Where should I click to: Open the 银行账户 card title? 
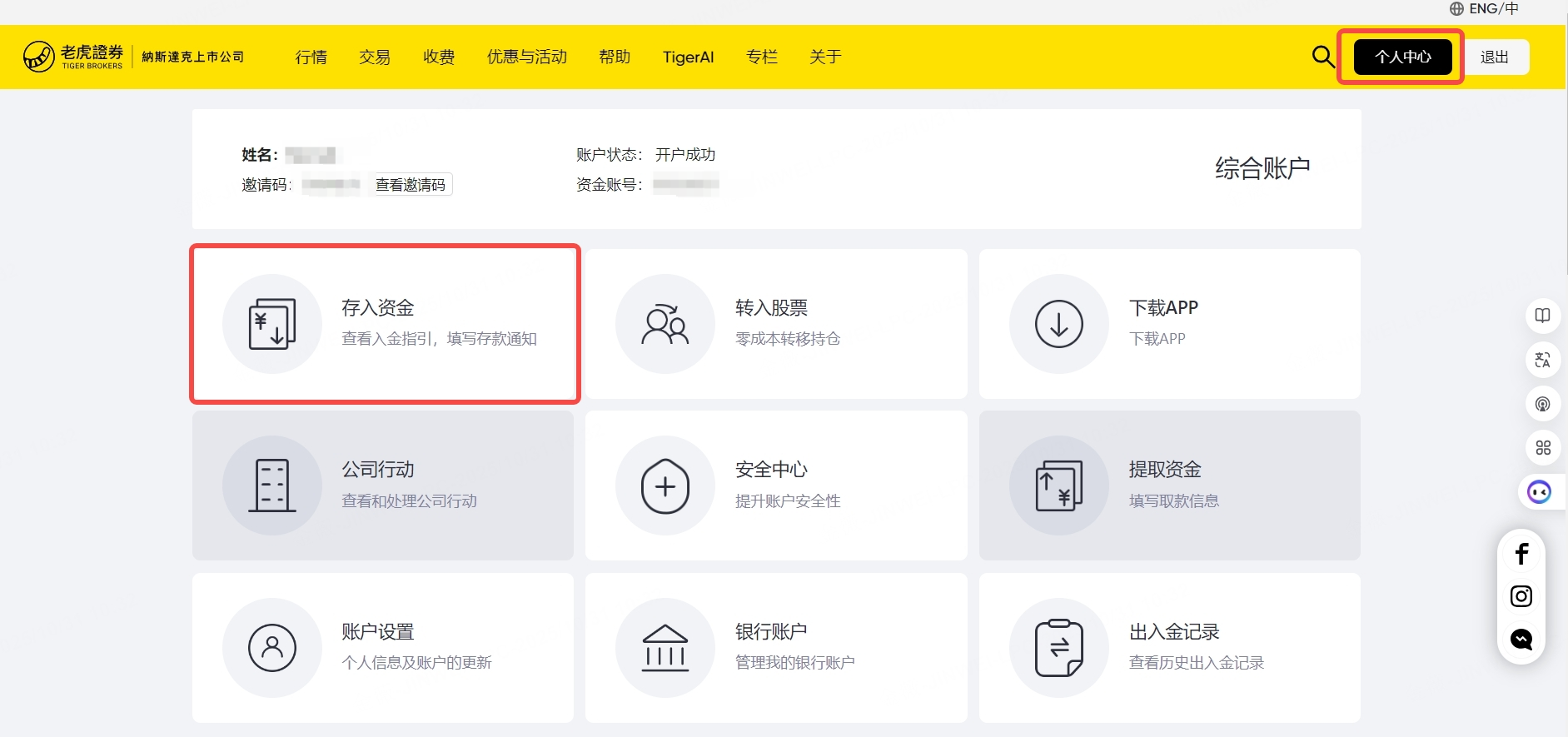771,632
